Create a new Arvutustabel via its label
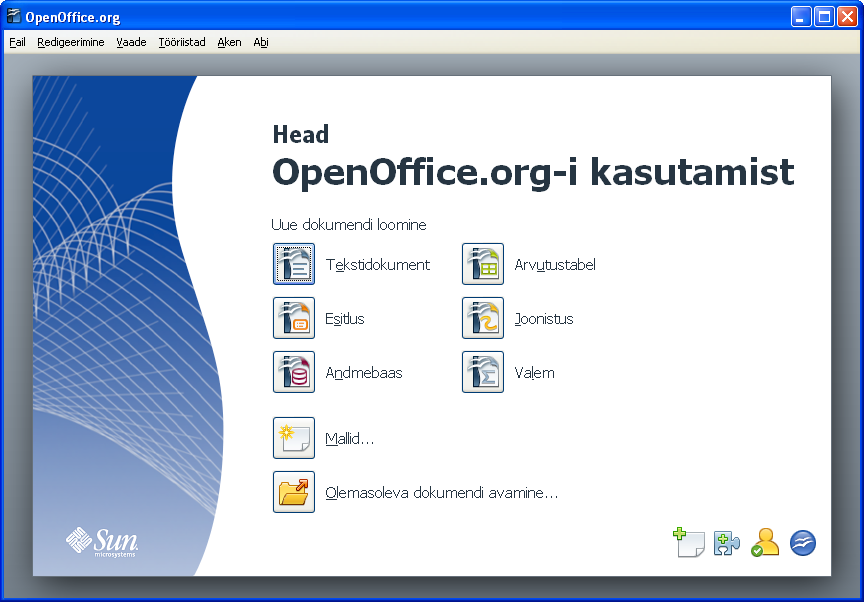 555,265
